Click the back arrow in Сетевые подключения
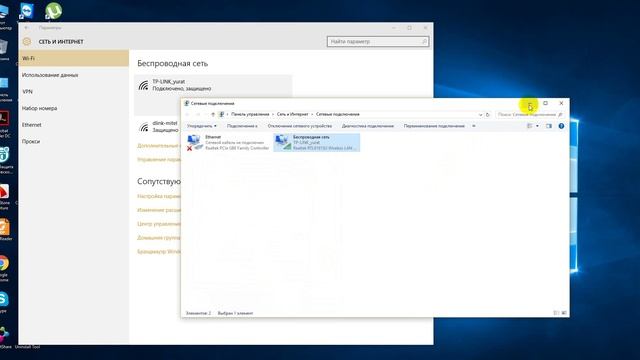The height and width of the screenshot is (360, 640). pyautogui.click(x=188, y=114)
